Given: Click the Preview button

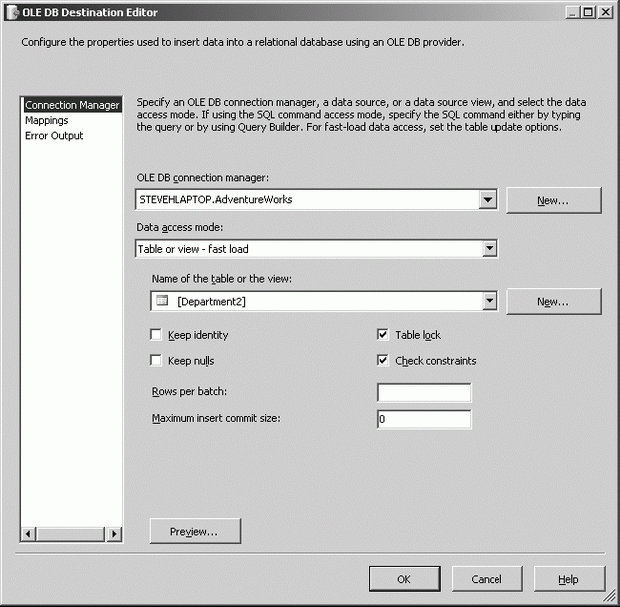Looking at the screenshot, I should click(x=195, y=531).
